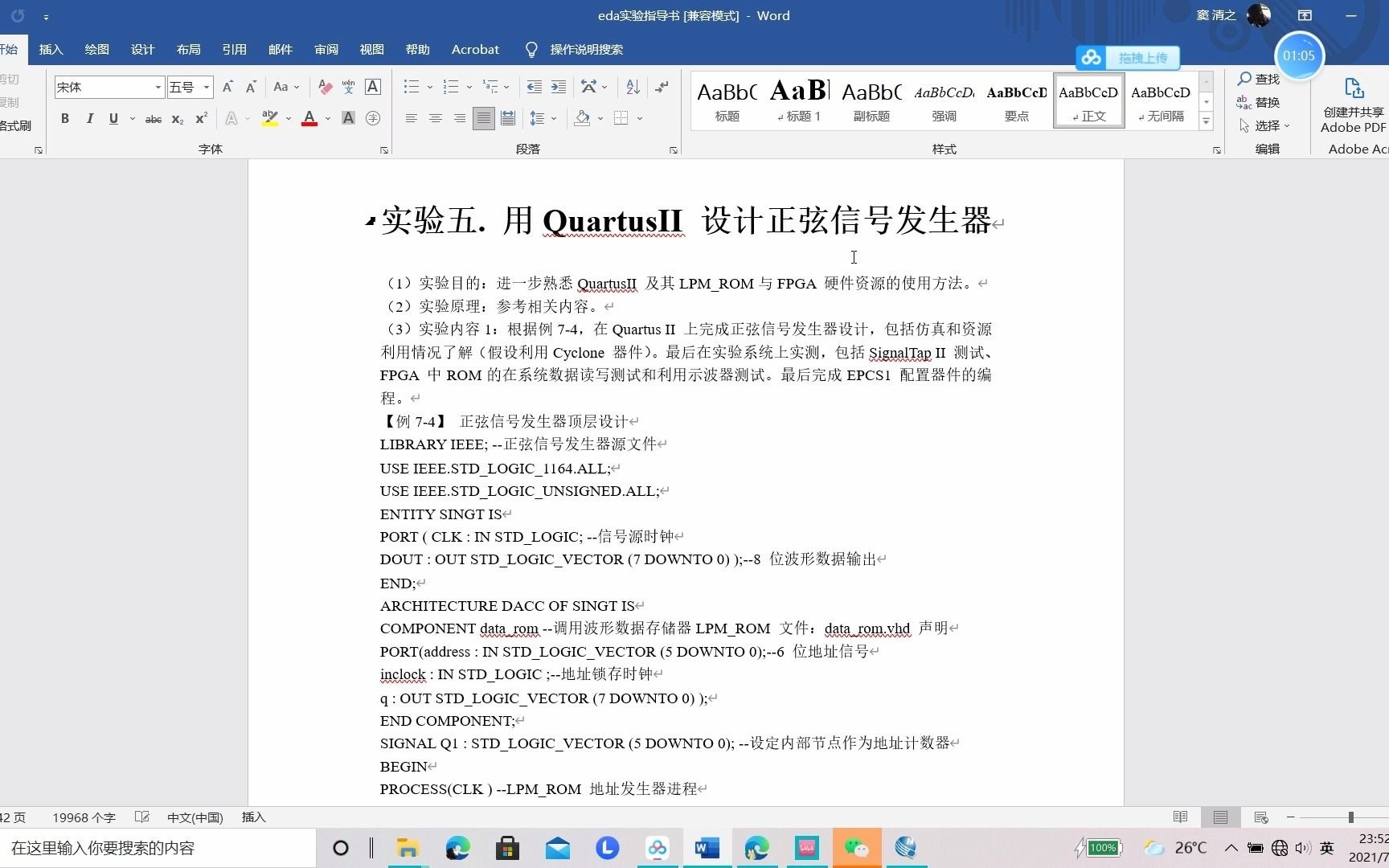This screenshot has width=1389, height=868.
Task: Open the Layout tab
Action: tap(188, 50)
